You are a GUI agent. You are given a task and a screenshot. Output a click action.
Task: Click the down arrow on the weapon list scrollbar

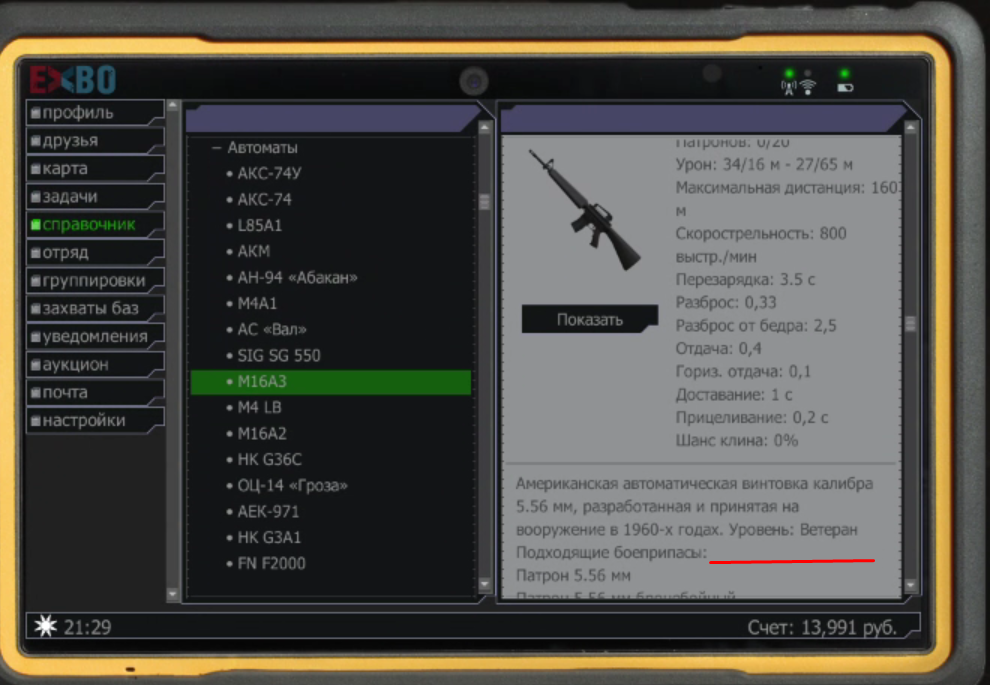coord(485,584)
